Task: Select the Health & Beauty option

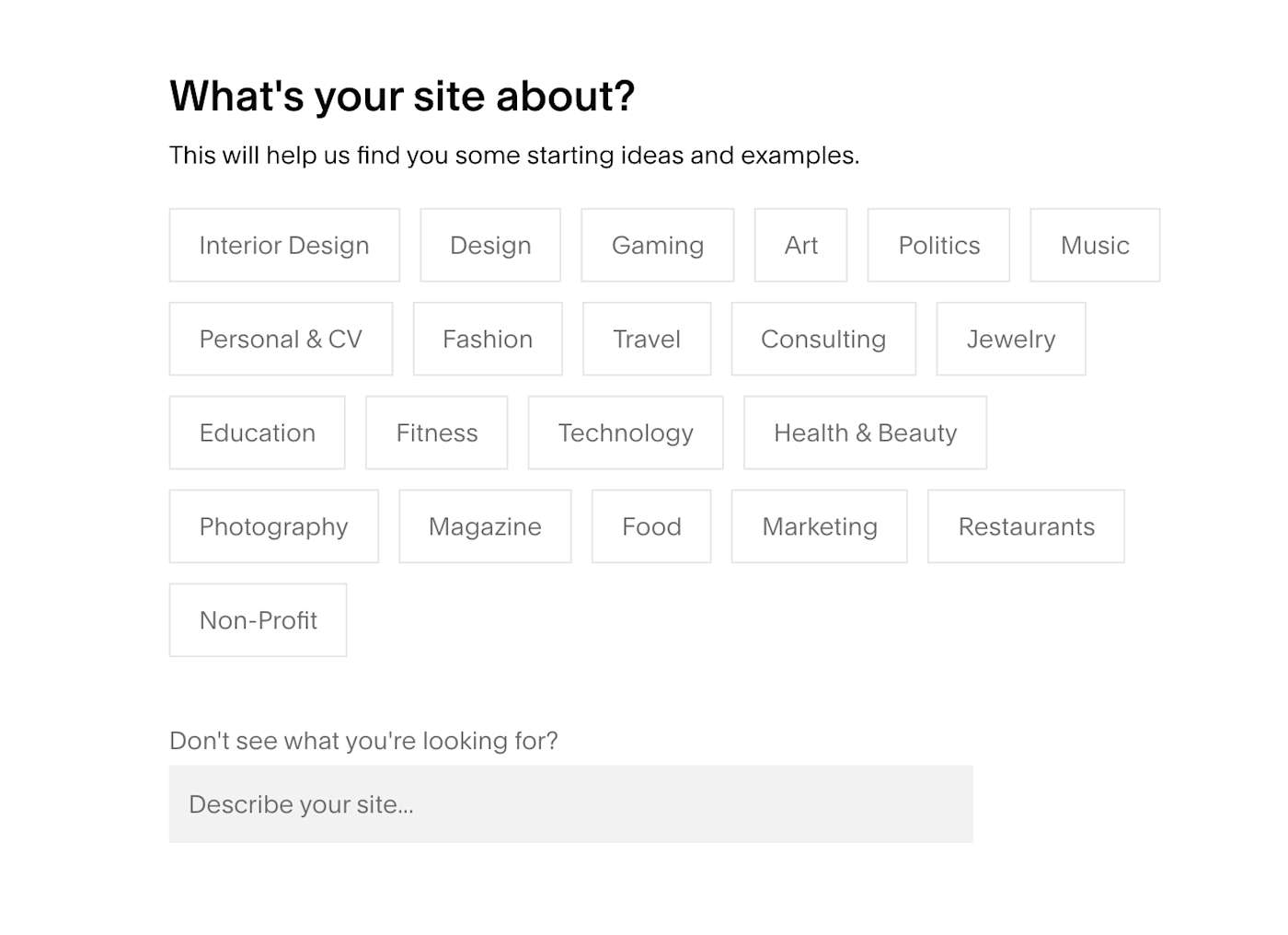Action: 865,433
